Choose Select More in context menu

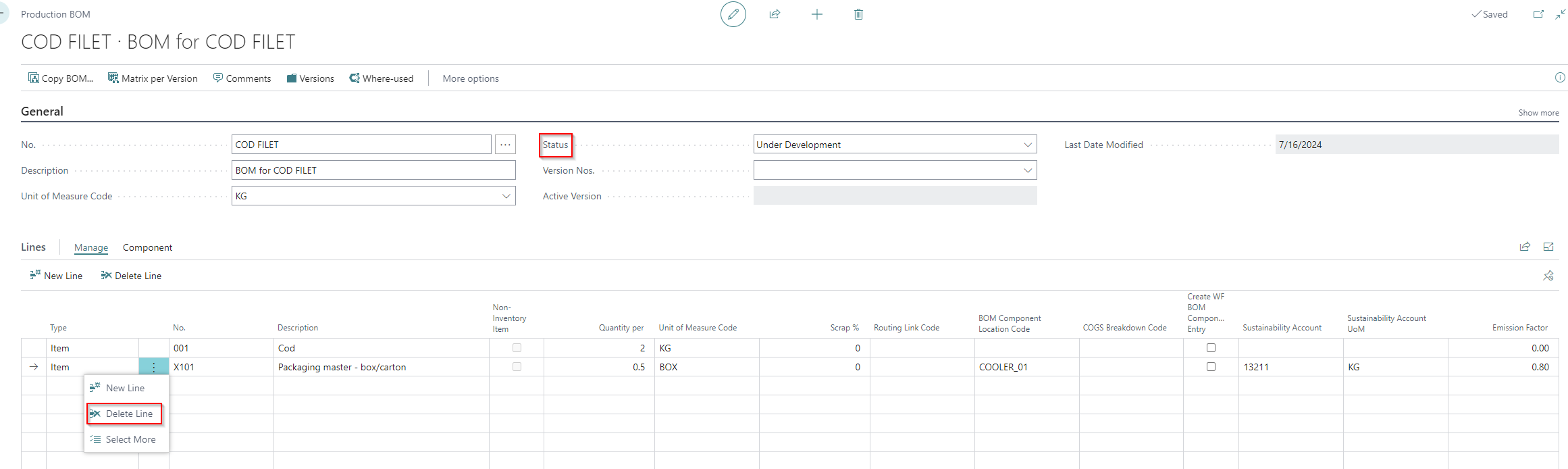130,439
